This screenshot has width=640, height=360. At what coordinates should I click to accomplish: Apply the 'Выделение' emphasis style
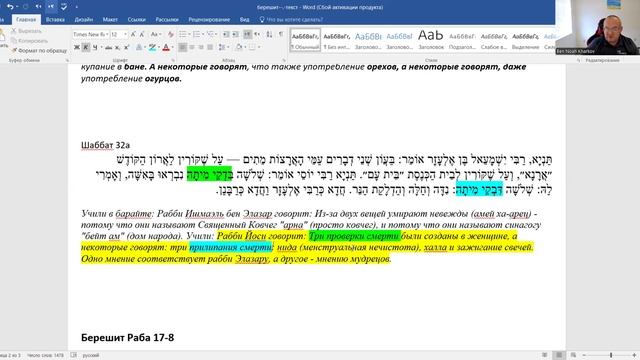coord(525,40)
